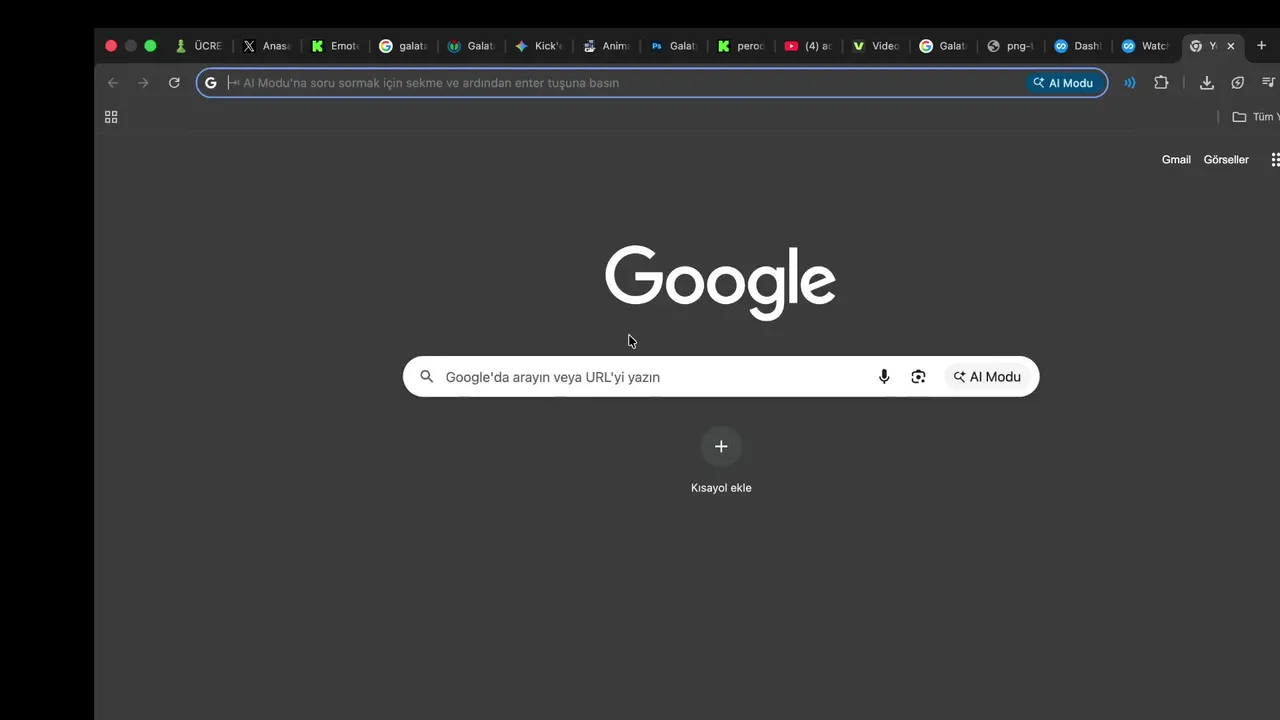Switch to the Anim tab
Image resolution: width=1280 pixels, height=720 pixels.
point(606,46)
